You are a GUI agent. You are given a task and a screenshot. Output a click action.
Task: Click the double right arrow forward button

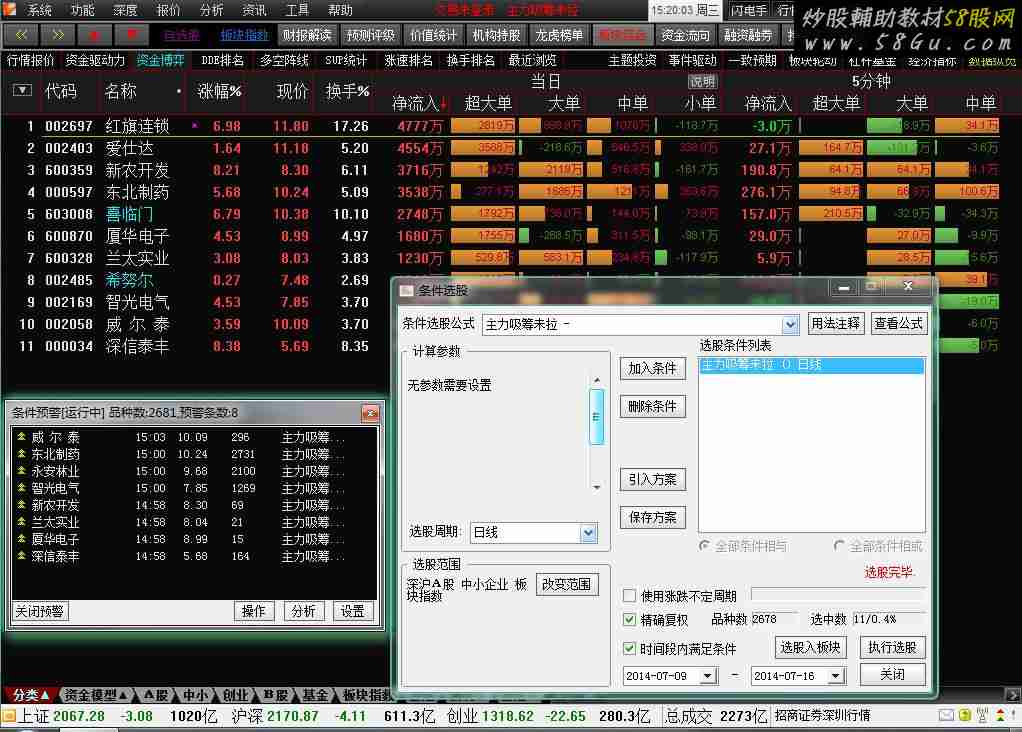59,35
